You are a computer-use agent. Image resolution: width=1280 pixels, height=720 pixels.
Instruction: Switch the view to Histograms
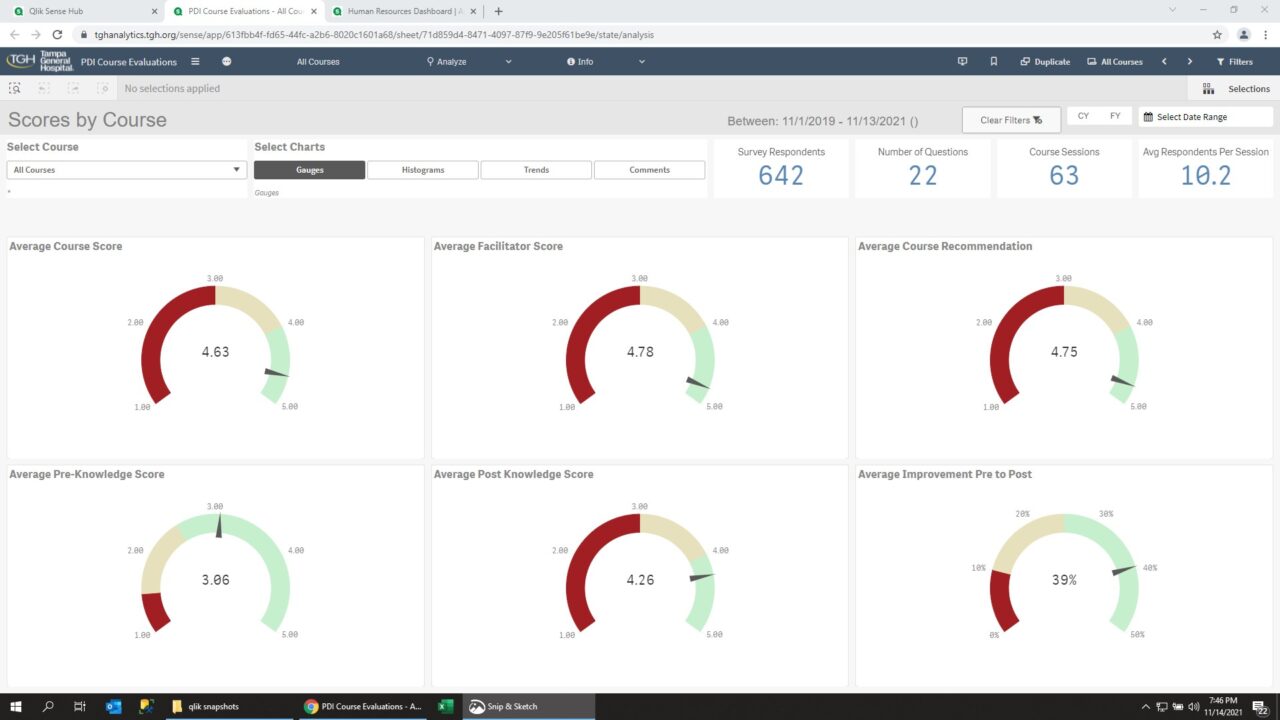click(x=422, y=169)
